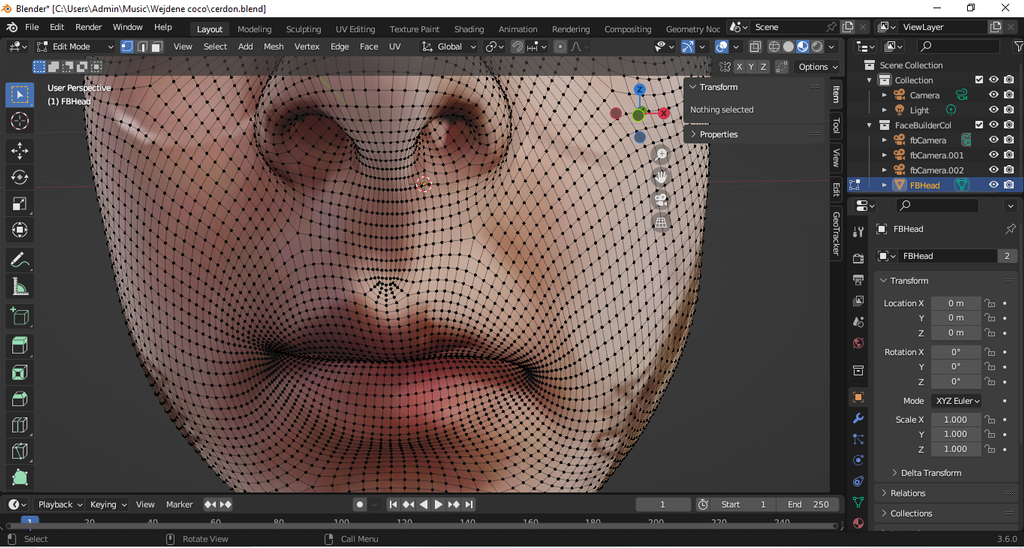Activate the Cursor tool
Image resolution: width=1024 pixels, height=548 pixels.
[19, 121]
